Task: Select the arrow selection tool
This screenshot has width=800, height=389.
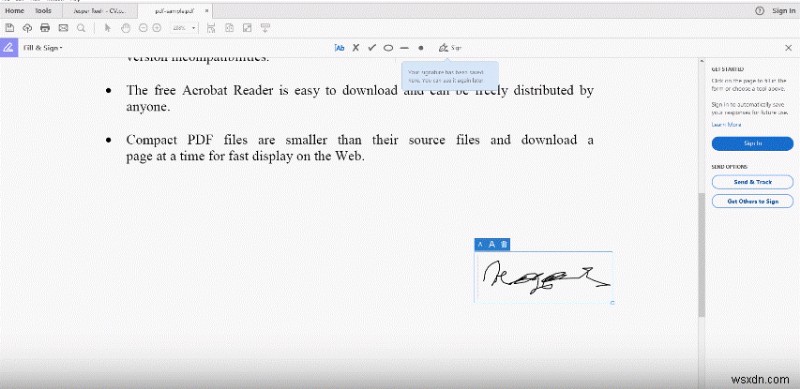Action: point(108,28)
